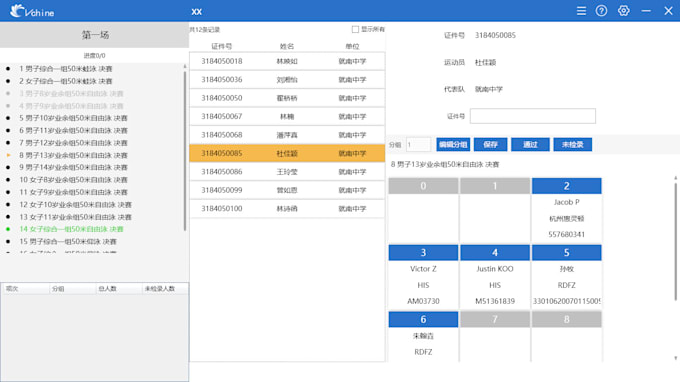Sort by the 单位 column header
Viewport: 680px width, 382px height.
click(x=352, y=46)
